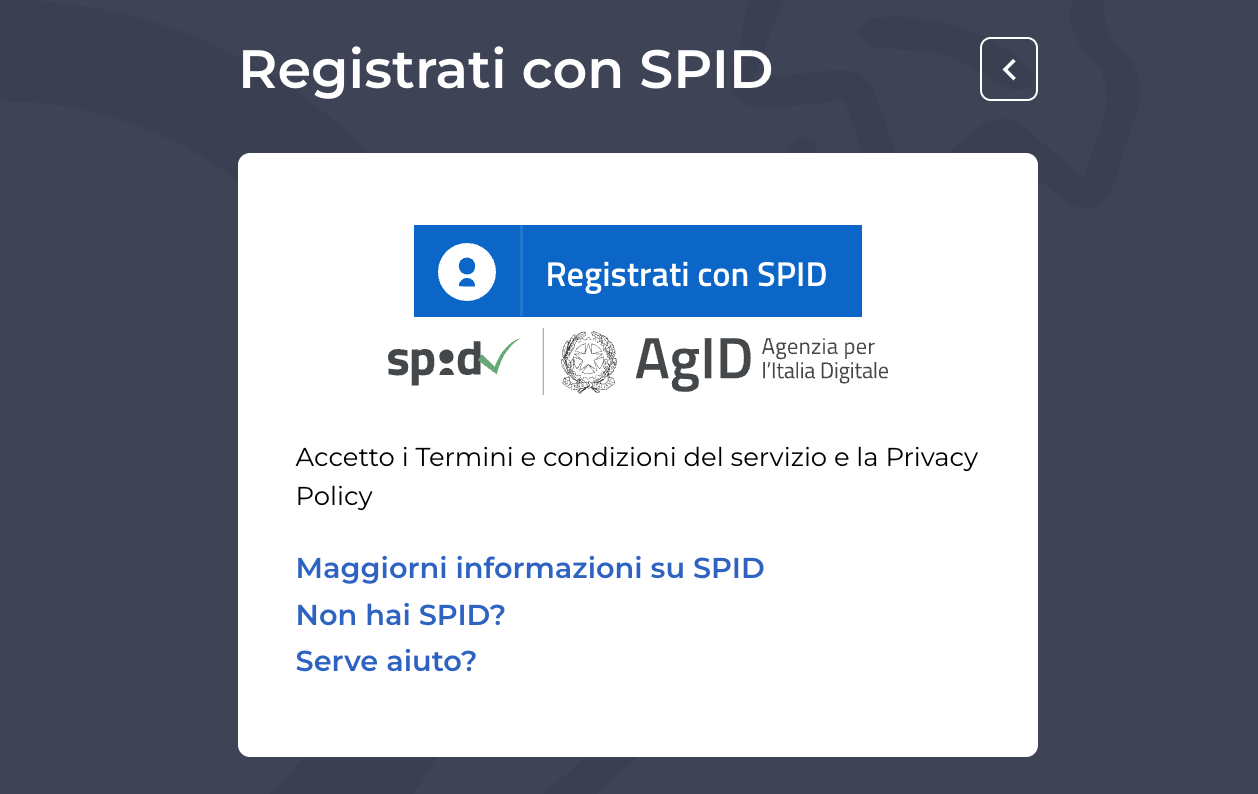Click the Italian Republic star emblem
The width and height of the screenshot is (1258, 794).
pyautogui.click(x=589, y=361)
